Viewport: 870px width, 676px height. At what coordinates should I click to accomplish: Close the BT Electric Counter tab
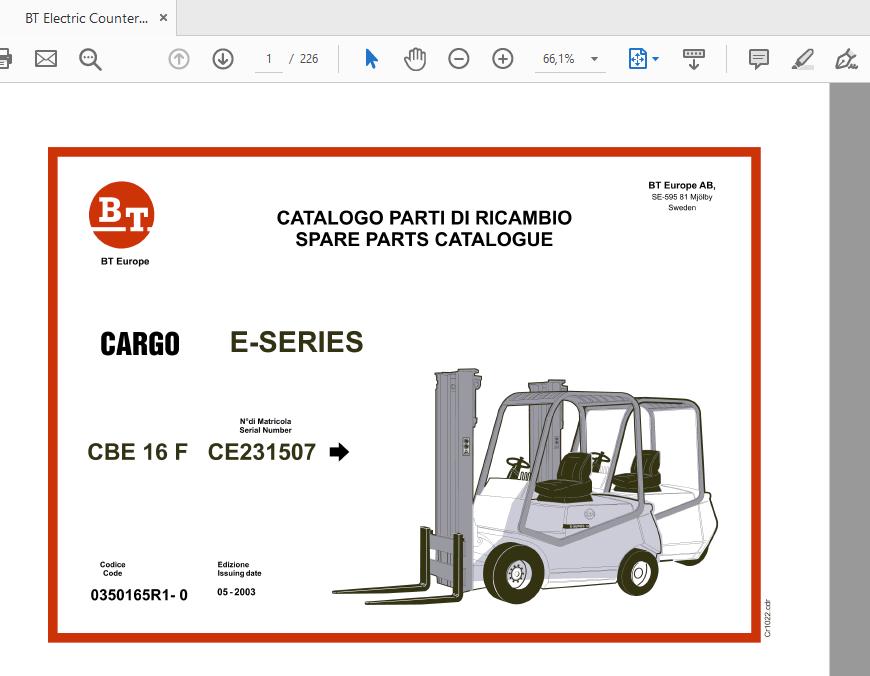(x=164, y=18)
